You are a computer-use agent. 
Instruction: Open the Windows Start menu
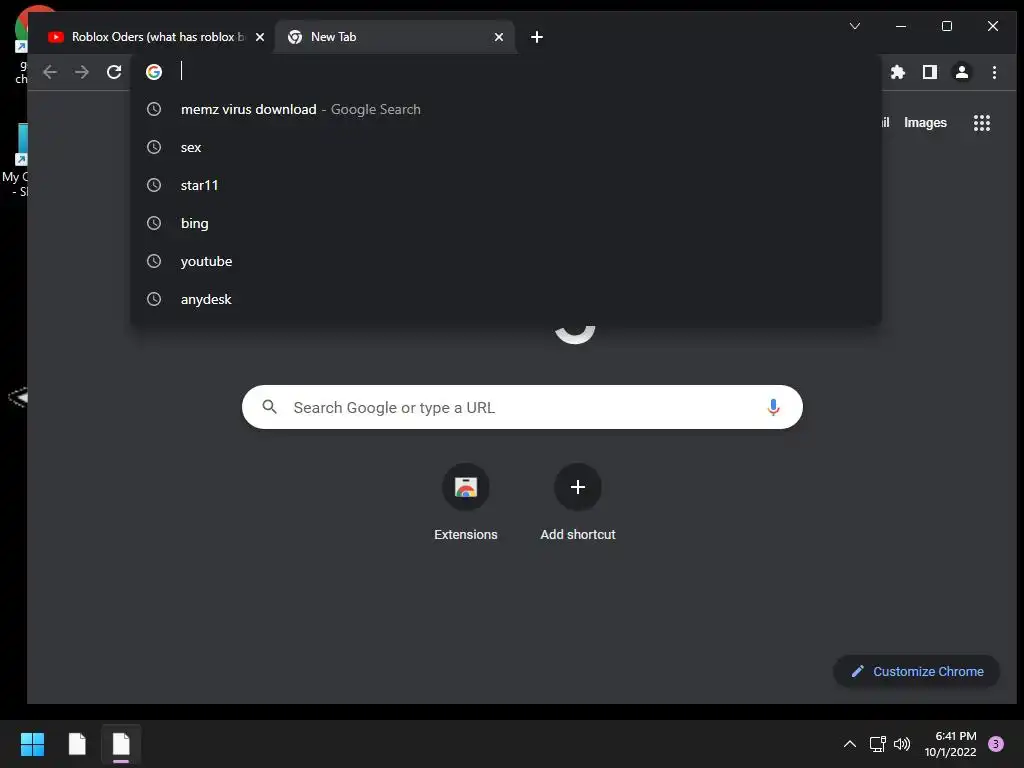(32, 744)
